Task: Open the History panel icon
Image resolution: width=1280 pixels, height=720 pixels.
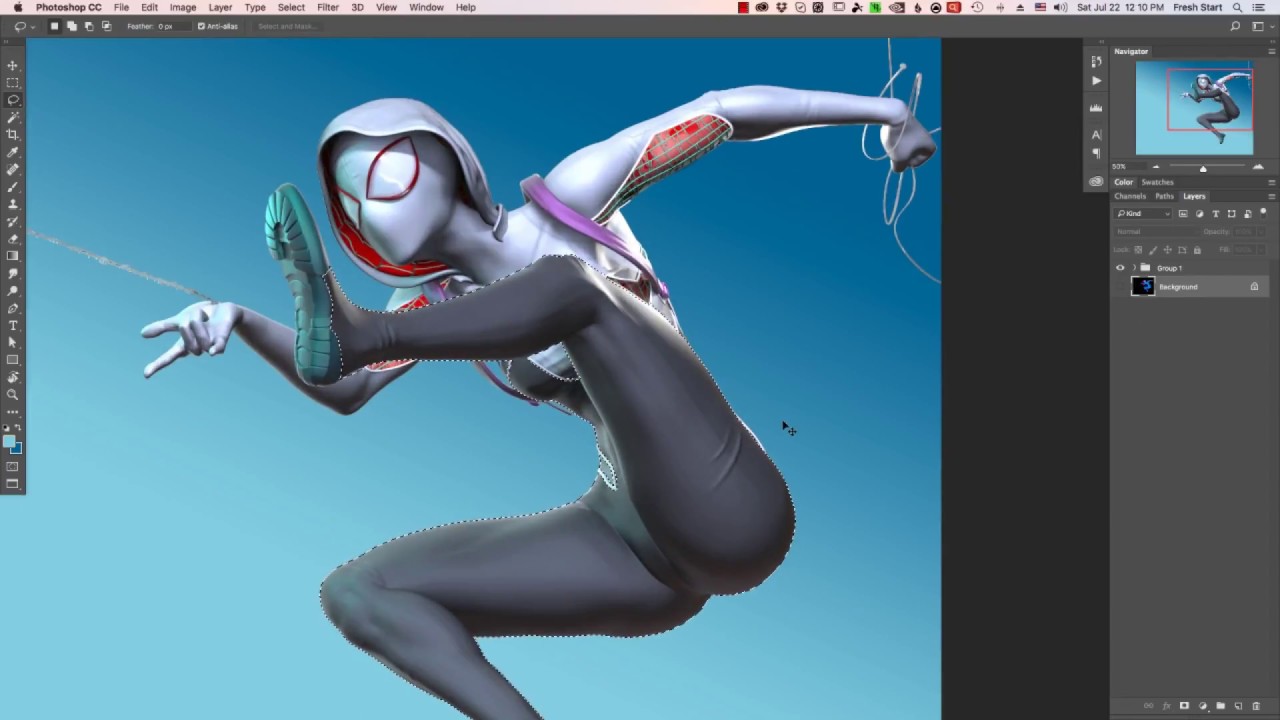Action: click(1096, 62)
